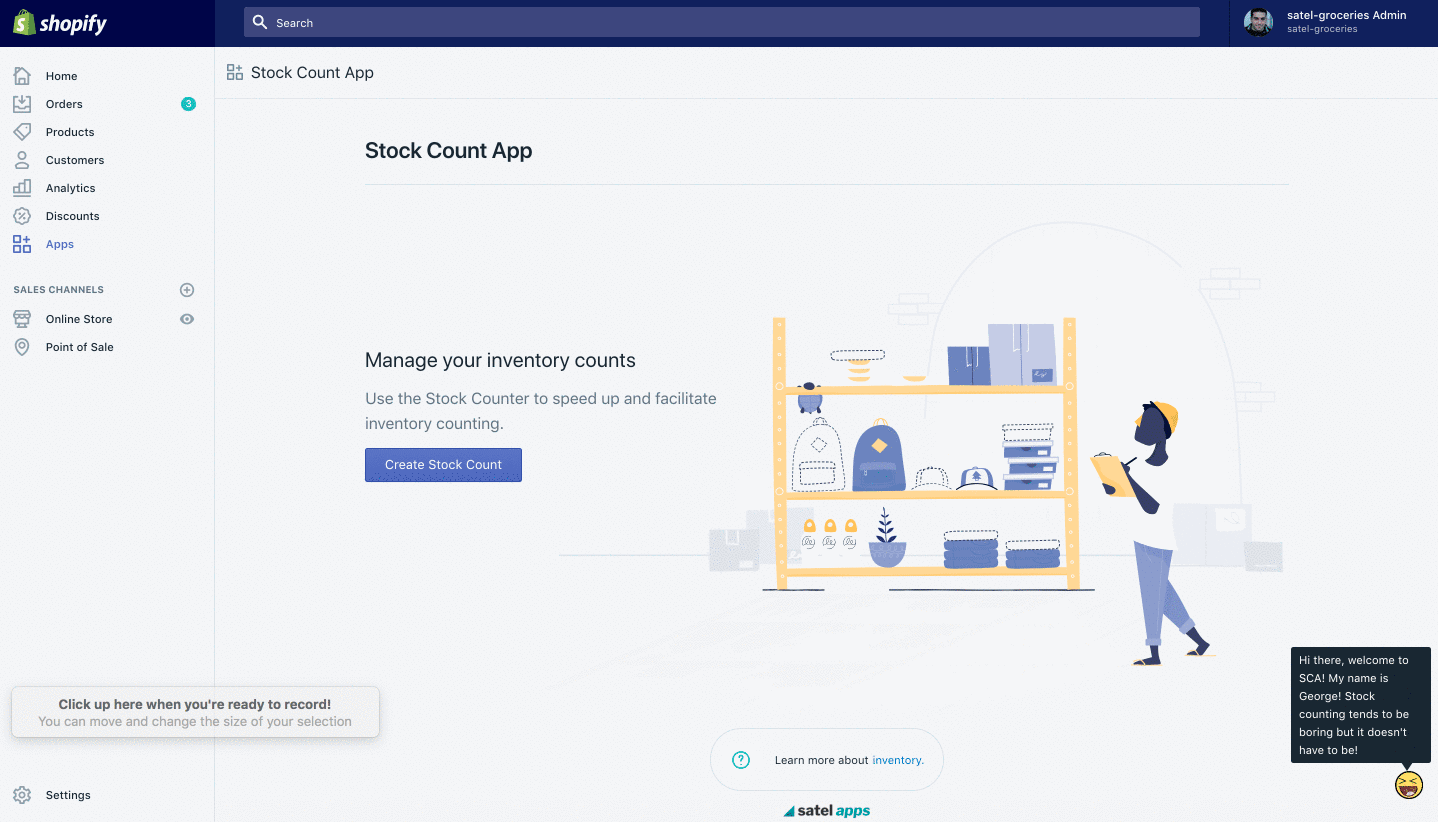Viewport: 1438px width, 822px height.
Task: Click the Search input field
Action: pos(721,23)
